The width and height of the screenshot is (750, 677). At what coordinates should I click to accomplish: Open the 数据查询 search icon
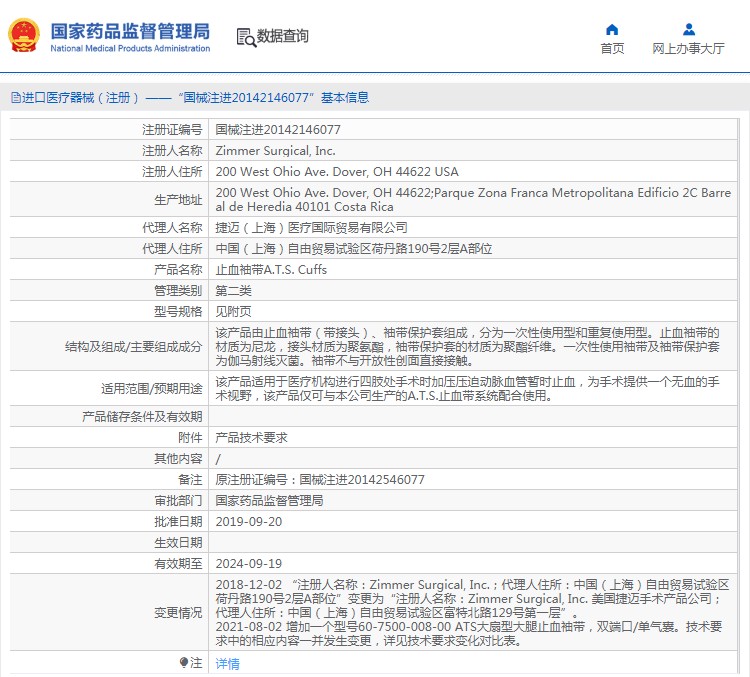click(246, 37)
